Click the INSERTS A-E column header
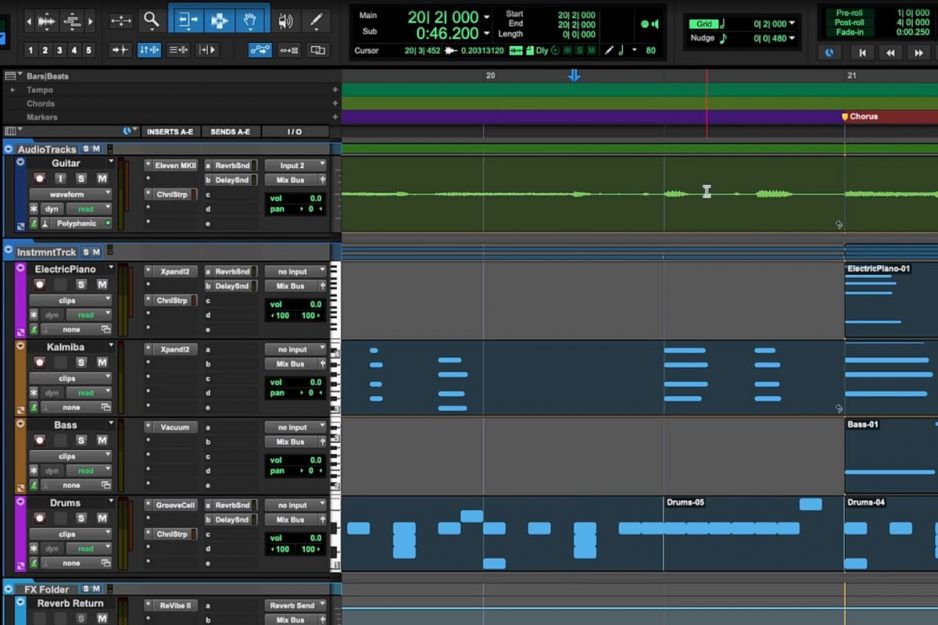The height and width of the screenshot is (625, 938). [x=169, y=132]
